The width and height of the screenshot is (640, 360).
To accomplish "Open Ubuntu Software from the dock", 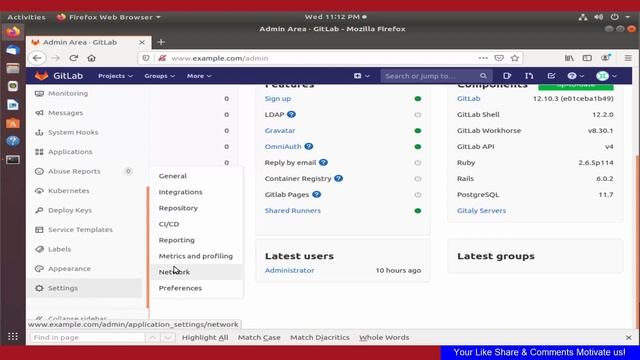I will click(x=13, y=122).
